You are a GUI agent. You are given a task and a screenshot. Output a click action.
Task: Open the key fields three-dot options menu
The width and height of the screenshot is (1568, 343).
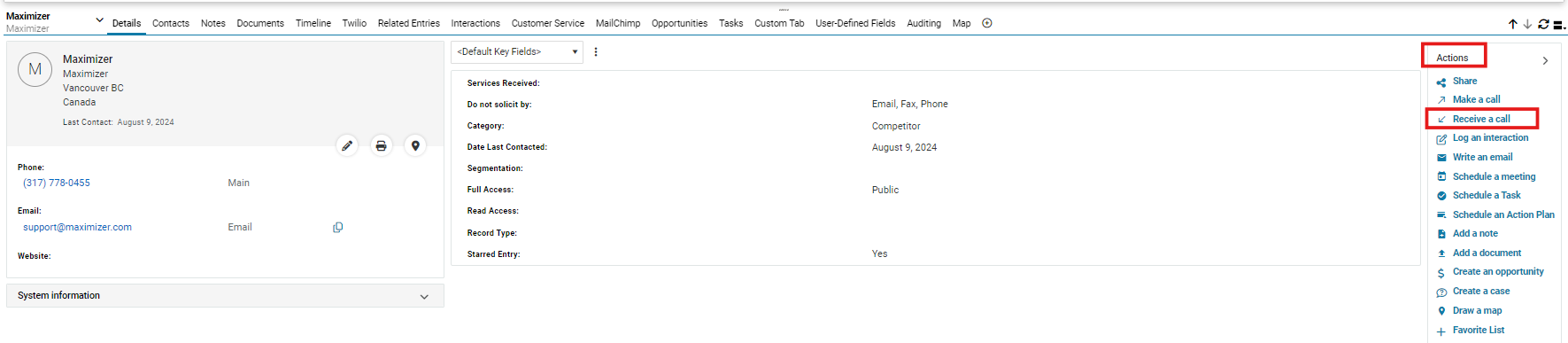point(596,52)
